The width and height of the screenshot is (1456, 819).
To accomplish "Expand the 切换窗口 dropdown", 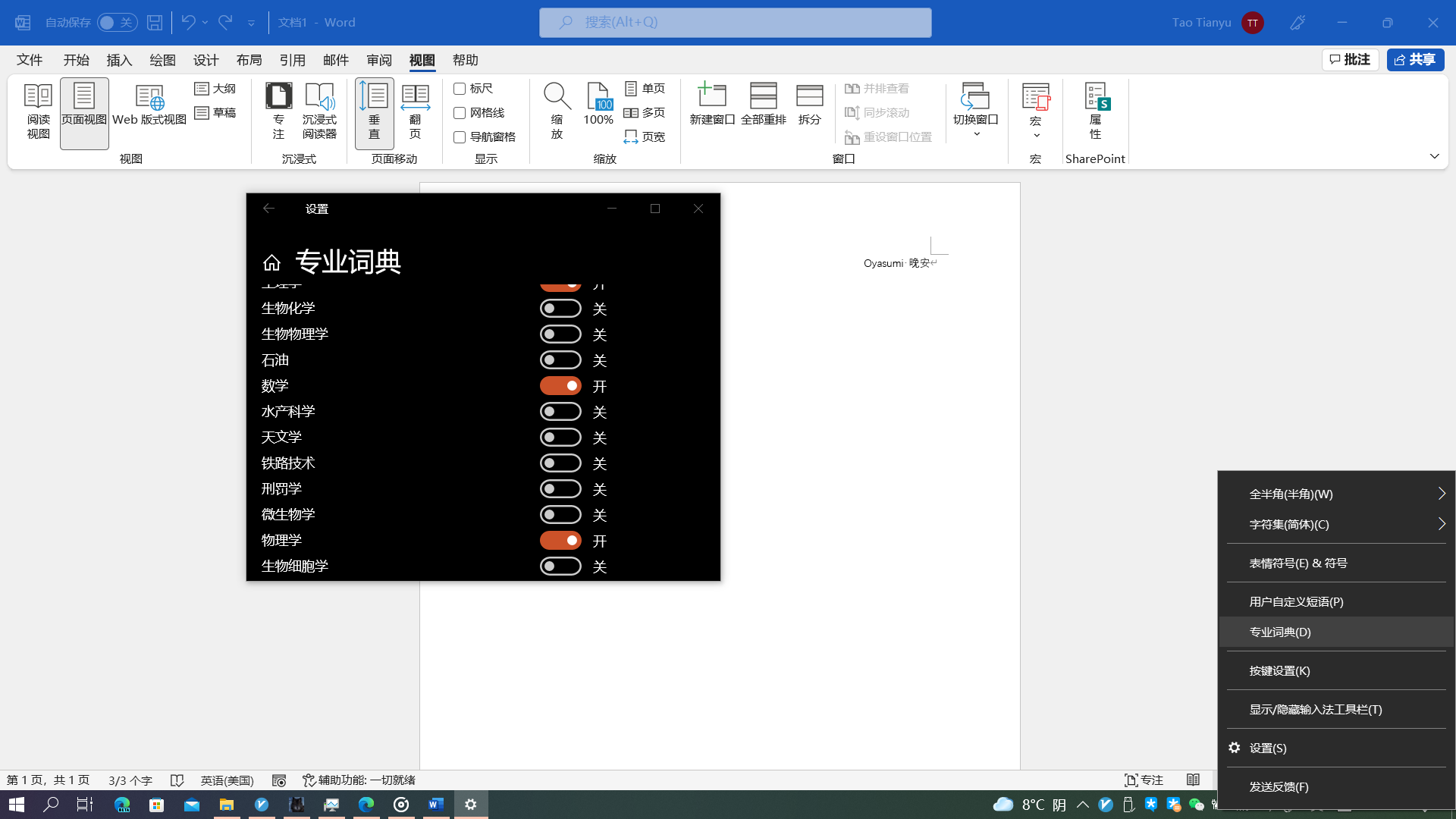I will 976,134.
